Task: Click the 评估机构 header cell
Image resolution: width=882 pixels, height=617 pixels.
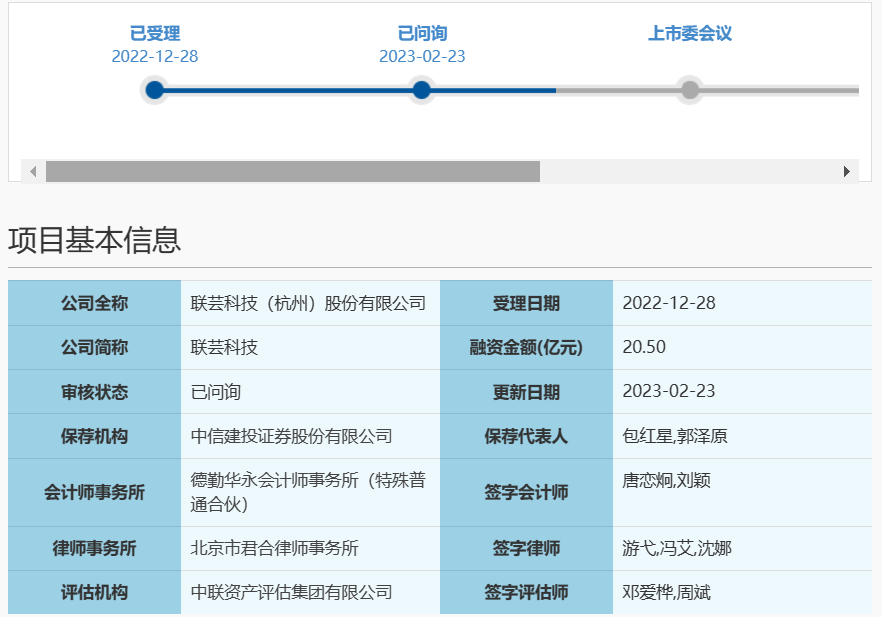Action: click(x=94, y=592)
